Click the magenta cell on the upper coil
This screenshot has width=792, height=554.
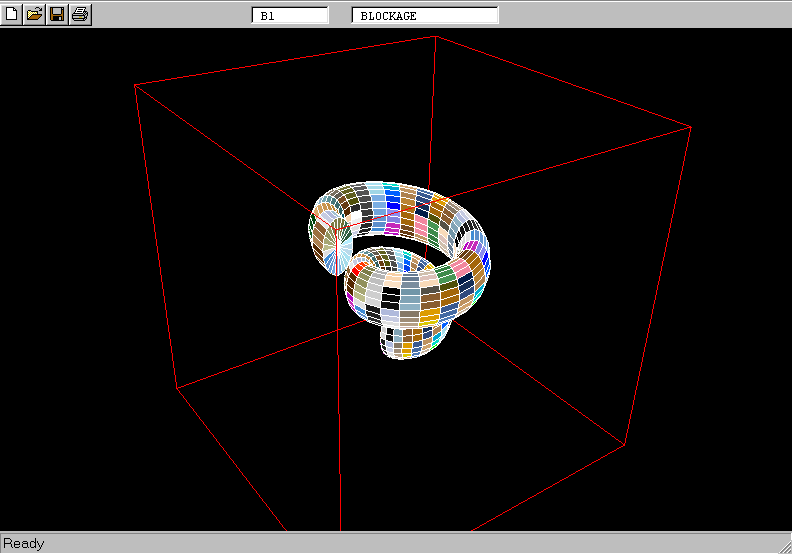(x=392, y=229)
